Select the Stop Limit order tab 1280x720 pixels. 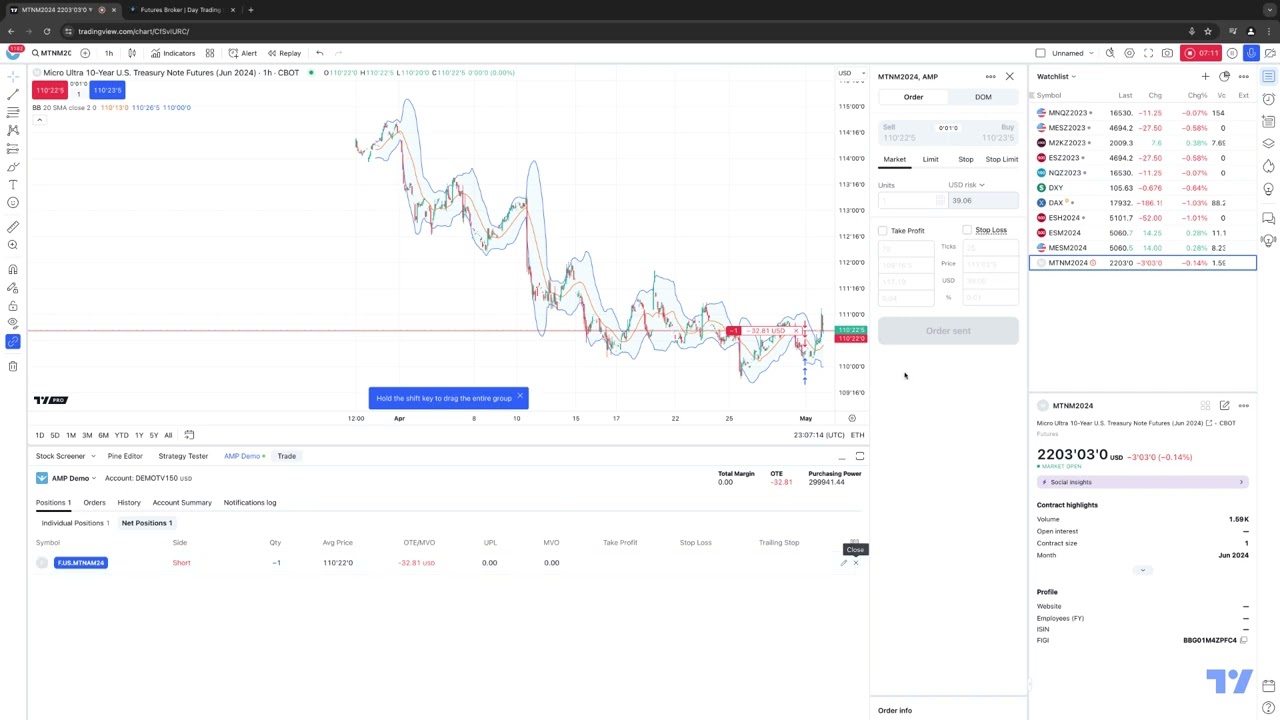click(x=1001, y=159)
